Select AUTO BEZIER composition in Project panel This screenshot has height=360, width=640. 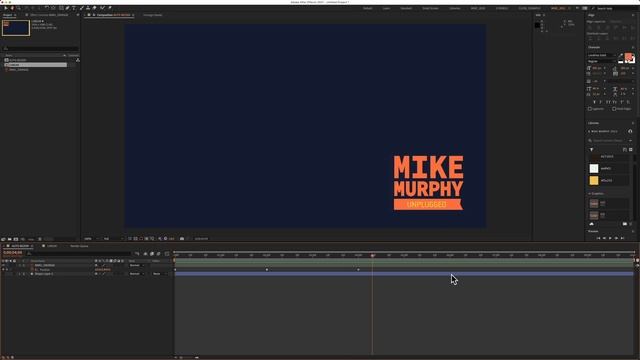tap(18, 60)
